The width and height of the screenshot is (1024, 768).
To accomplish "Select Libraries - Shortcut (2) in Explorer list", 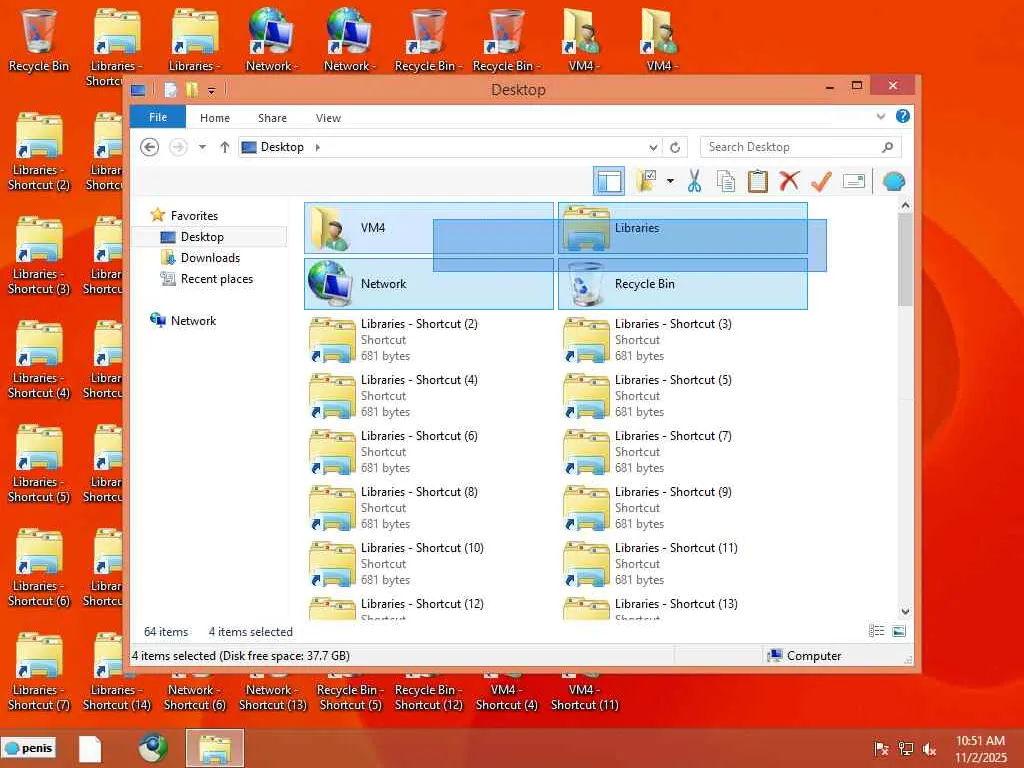I will [428, 340].
